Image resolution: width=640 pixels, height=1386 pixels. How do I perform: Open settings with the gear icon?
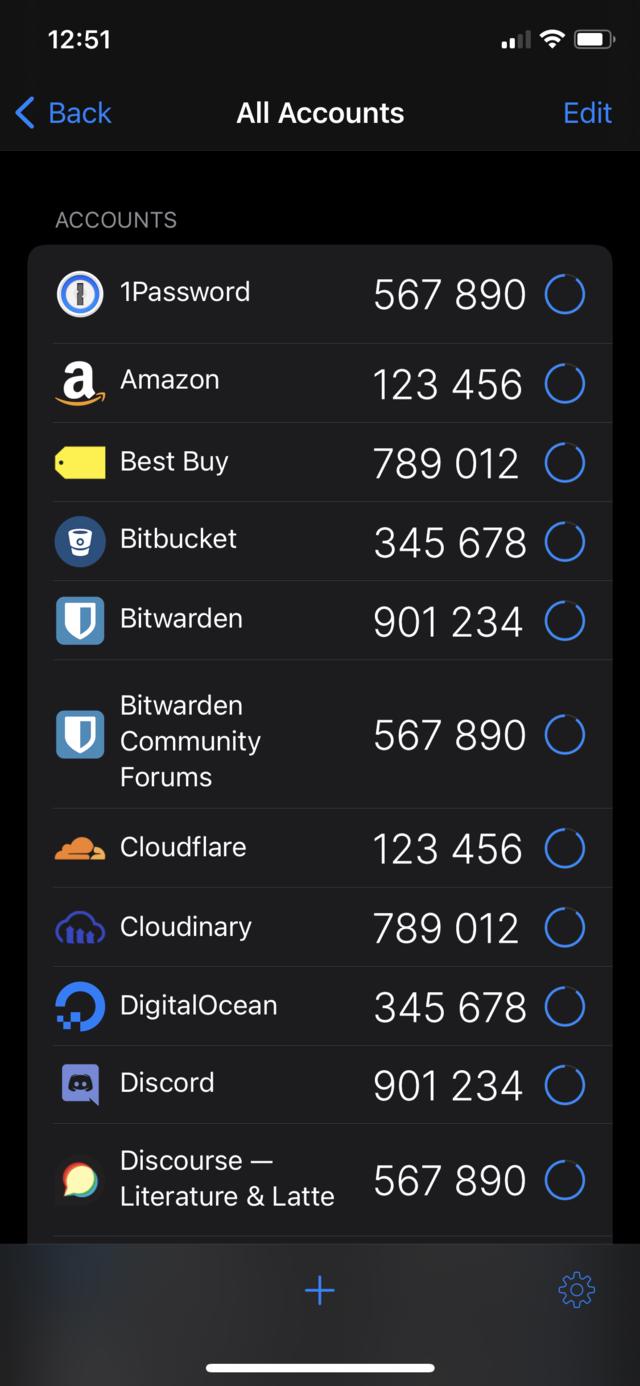click(576, 1290)
